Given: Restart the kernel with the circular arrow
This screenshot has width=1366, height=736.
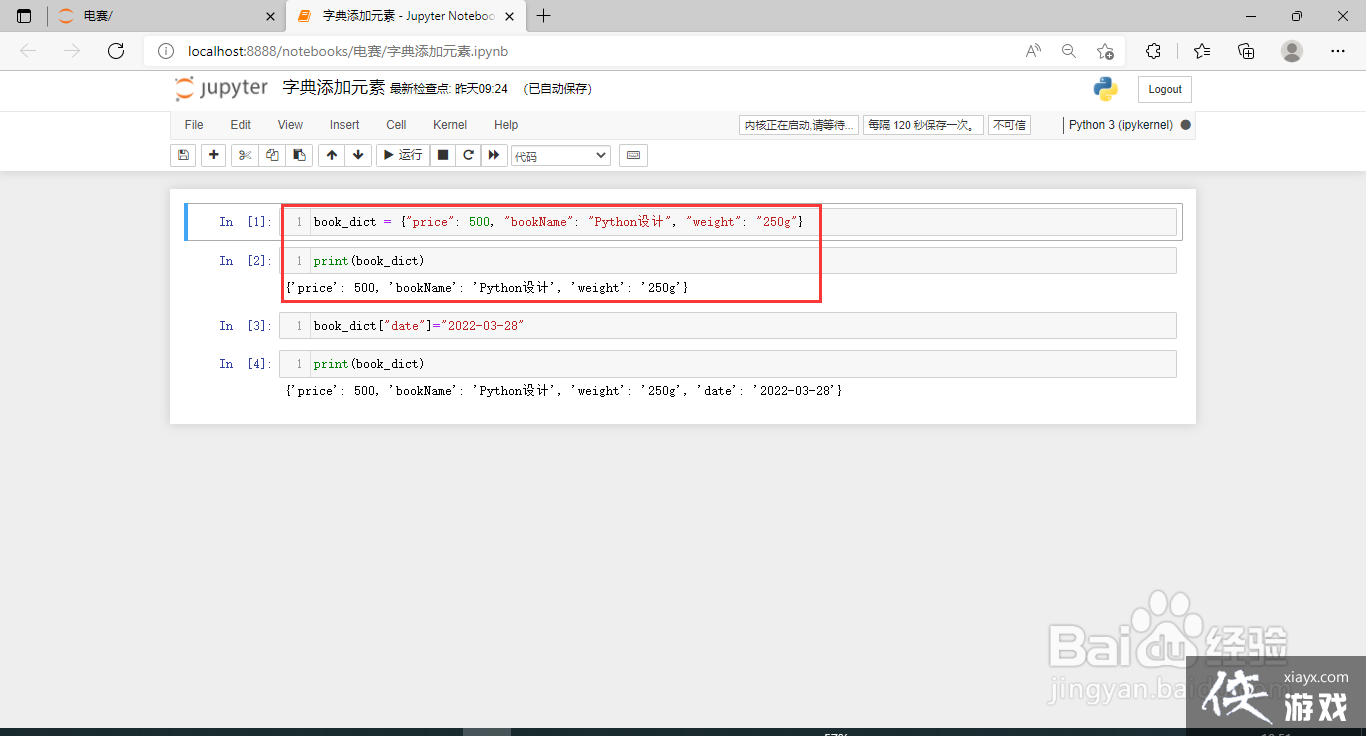Looking at the screenshot, I should (468, 155).
